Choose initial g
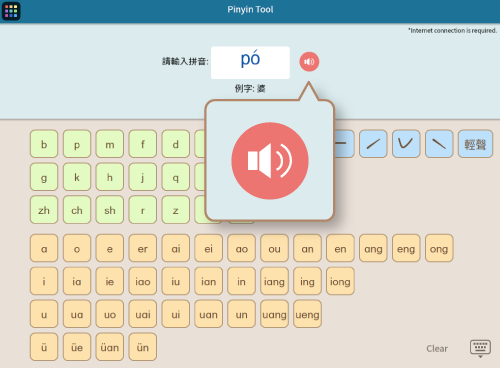Viewport: 500px width, 368px height. 44,177
